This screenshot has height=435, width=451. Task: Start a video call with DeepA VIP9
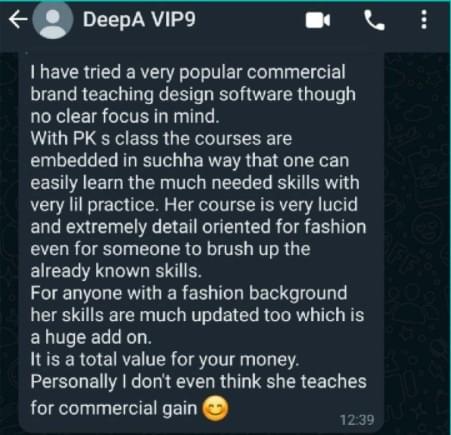click(318, 20)
